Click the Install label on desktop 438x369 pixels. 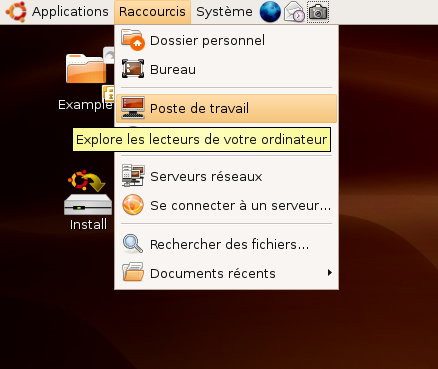(88, 224)
